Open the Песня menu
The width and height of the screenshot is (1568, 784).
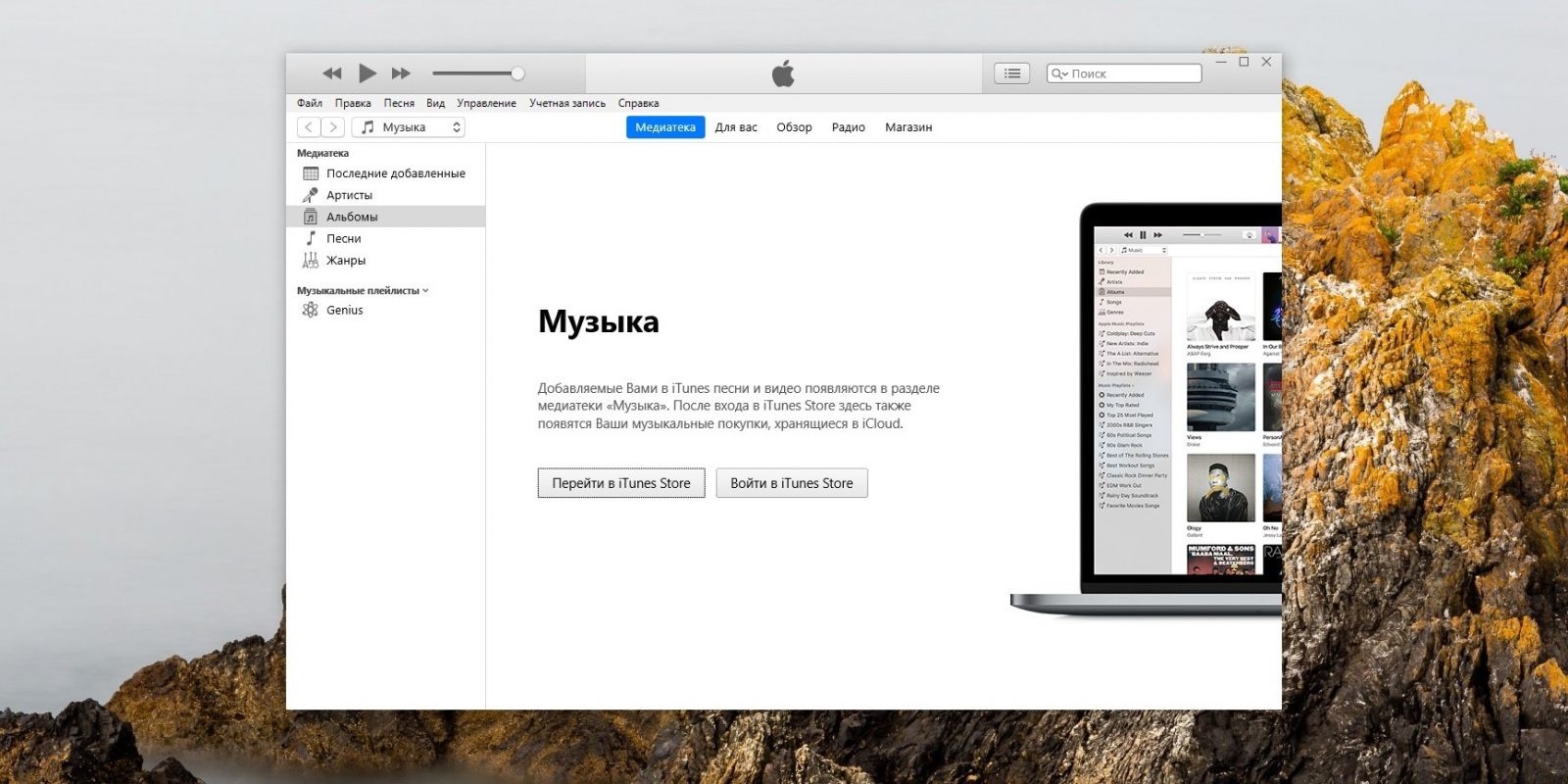tap(399, 103)
